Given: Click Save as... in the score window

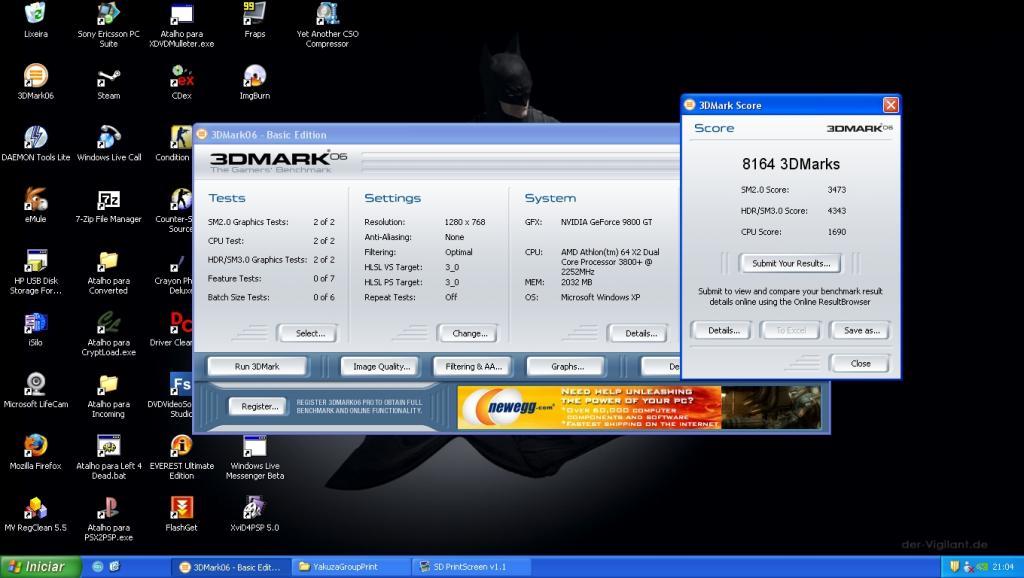Looking at the screenshot, I should pyautogui.click(x=860, y=330).
